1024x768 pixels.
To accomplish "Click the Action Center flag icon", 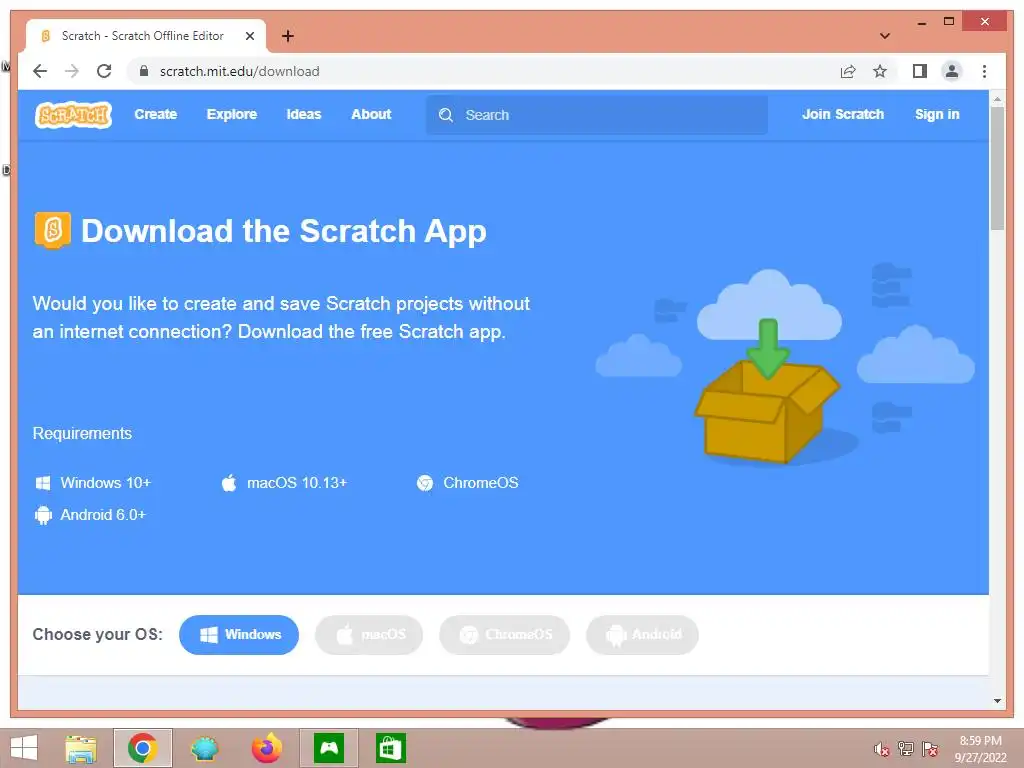I will point(930,749).
